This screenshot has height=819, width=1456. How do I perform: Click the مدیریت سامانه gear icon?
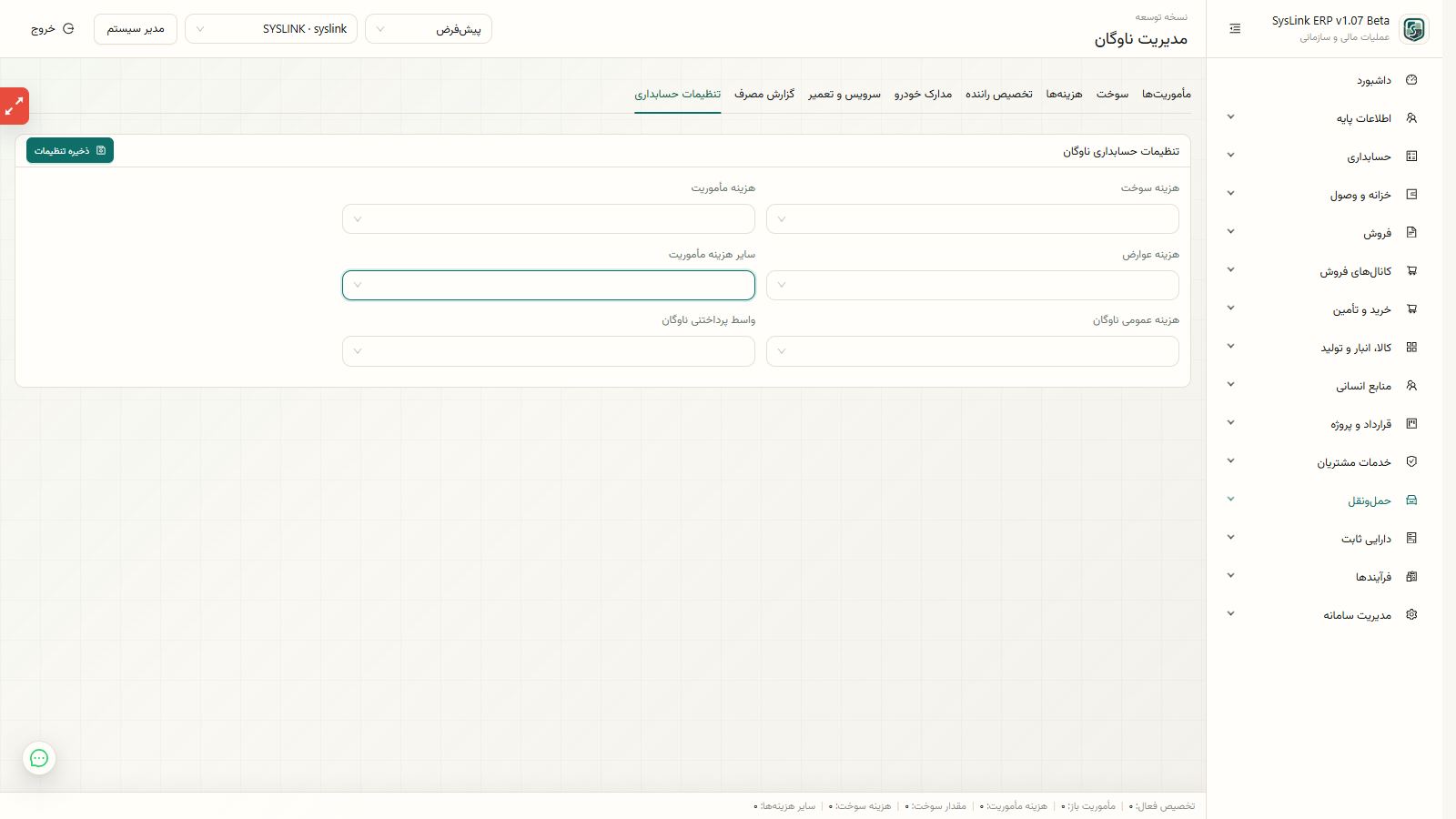point(1411,615)
